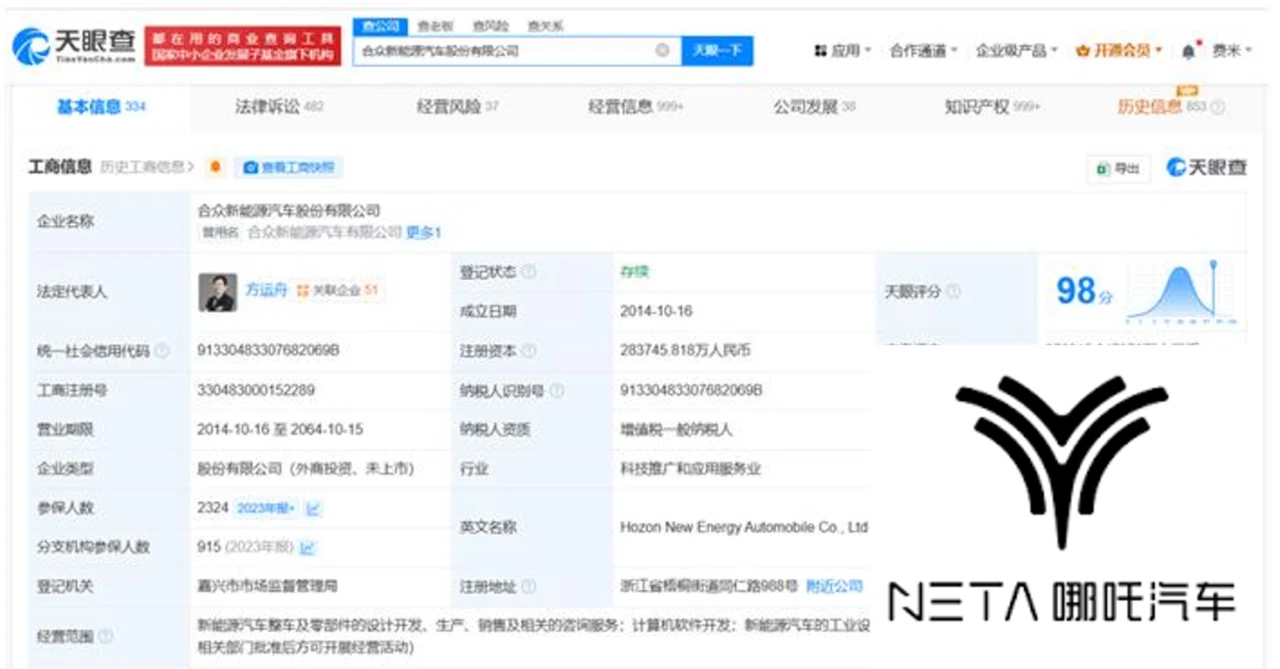Click the 更多1 link under company name
Screen dimensions: 1280x669
click(x=423, y=232)
